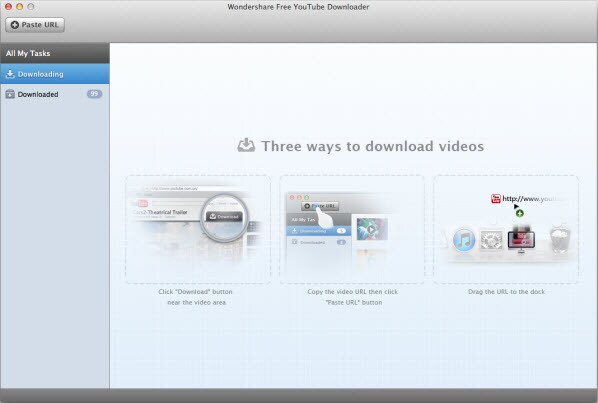
Task: Click the All My Tasks header
Action: [x=55, y=53]
